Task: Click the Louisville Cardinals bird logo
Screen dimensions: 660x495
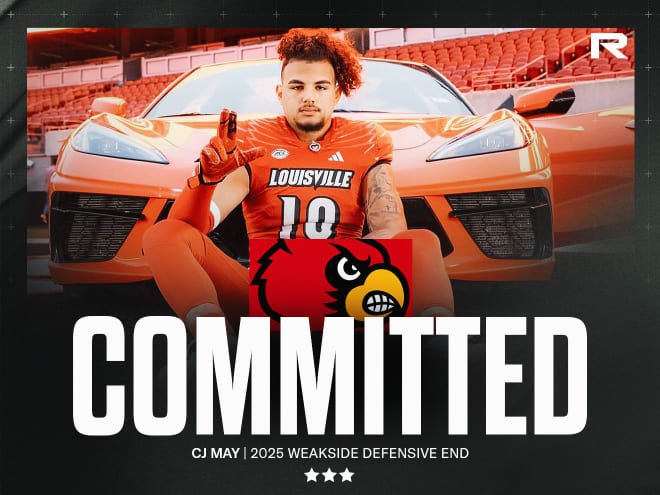Action: tap(330, 279)
